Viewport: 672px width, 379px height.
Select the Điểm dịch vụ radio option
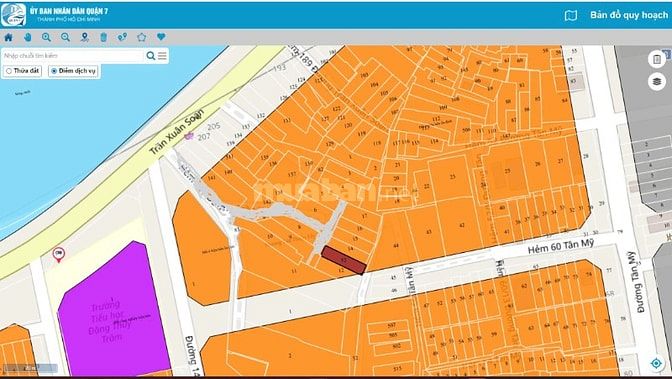coord(74,71)
